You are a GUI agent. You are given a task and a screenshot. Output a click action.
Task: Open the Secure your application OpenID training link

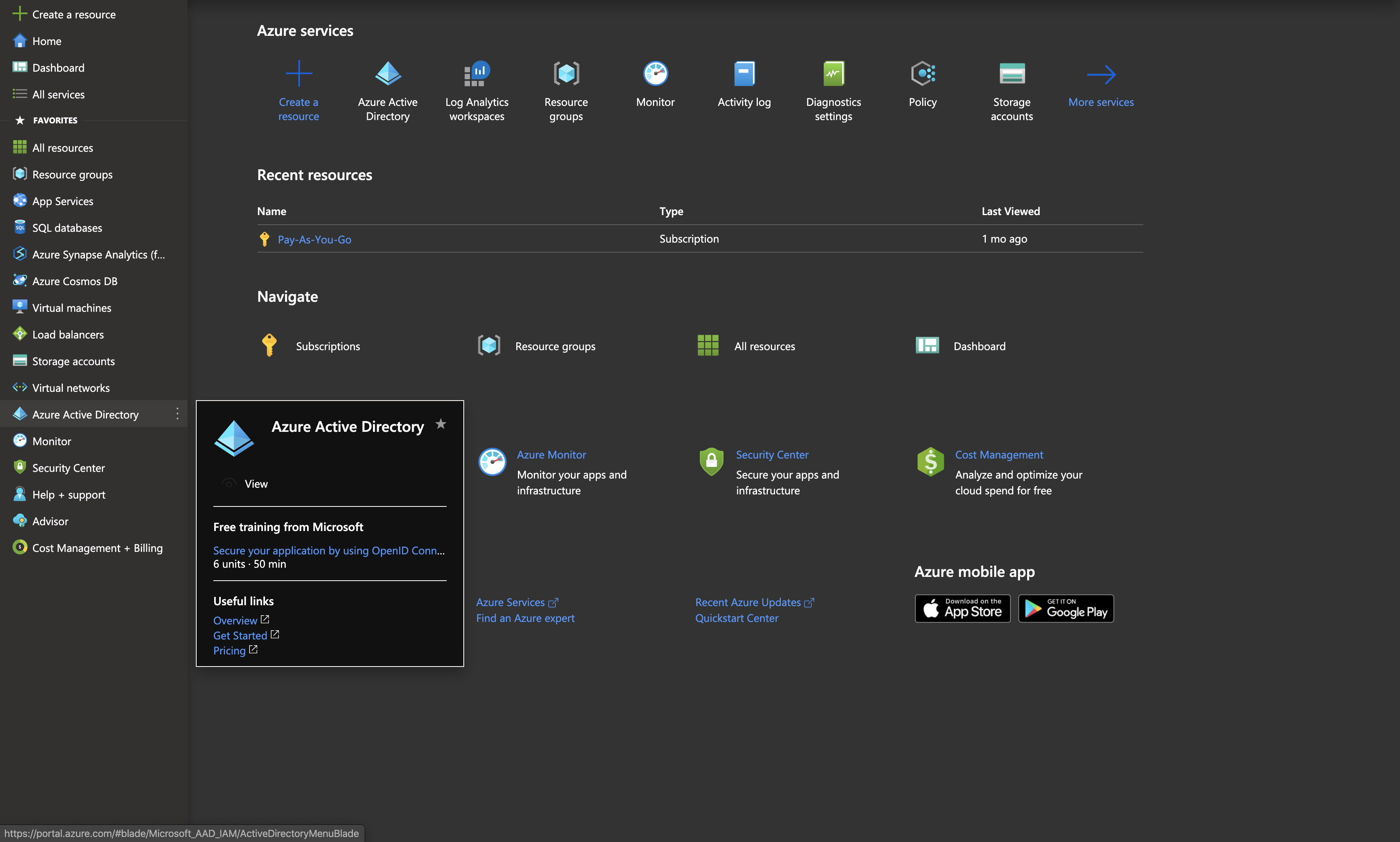click(x=329, y=550)
